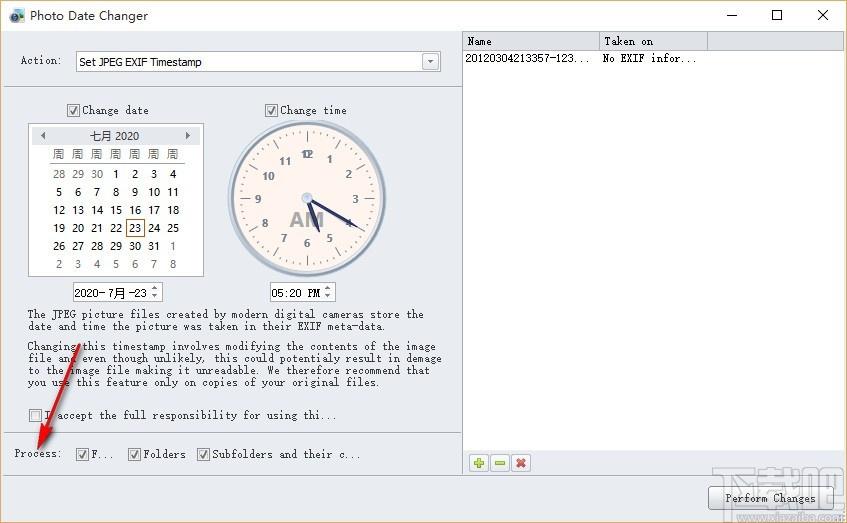Toggle the Process Folders checkbox
This screenshot has height=523, width=847.
135,454
